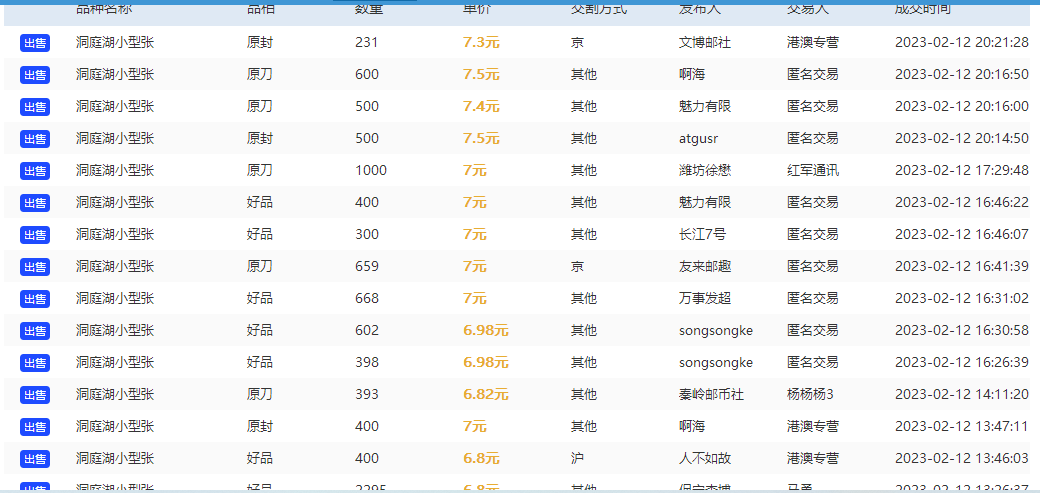Click 港澳专营 in the 人不如故 row
The height and width of the screenshot is (493, 1040).
[813, 458]
